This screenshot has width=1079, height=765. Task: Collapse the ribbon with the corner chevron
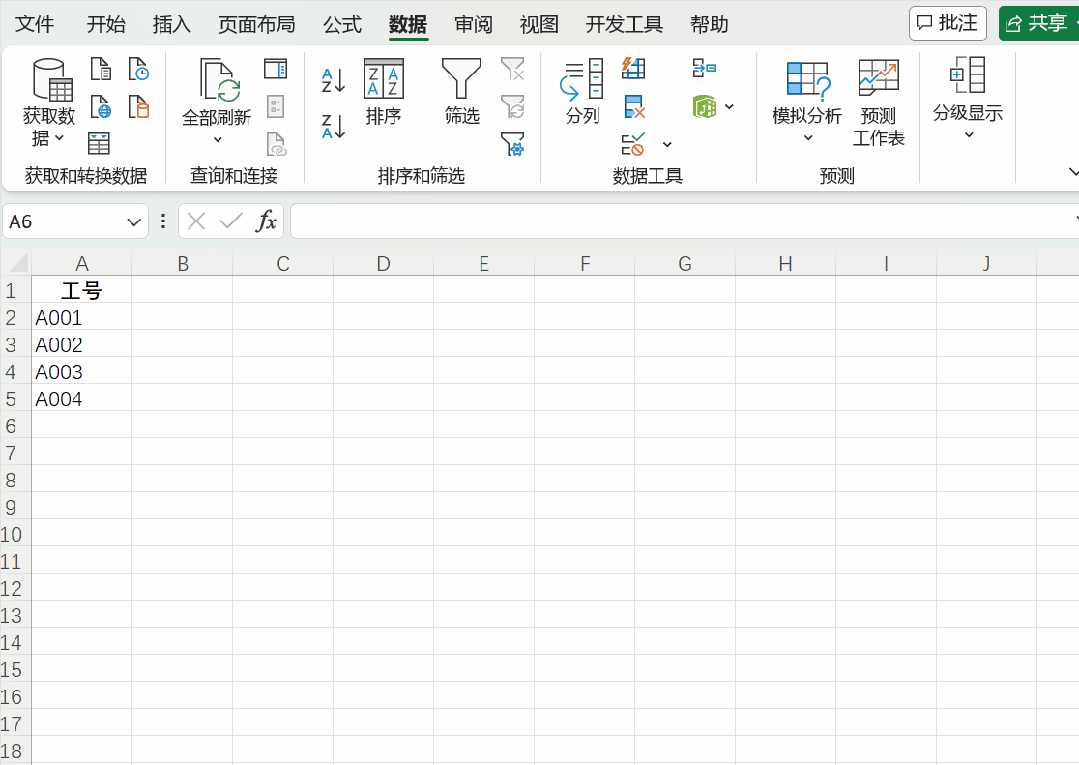click(x=1073, y=171)
